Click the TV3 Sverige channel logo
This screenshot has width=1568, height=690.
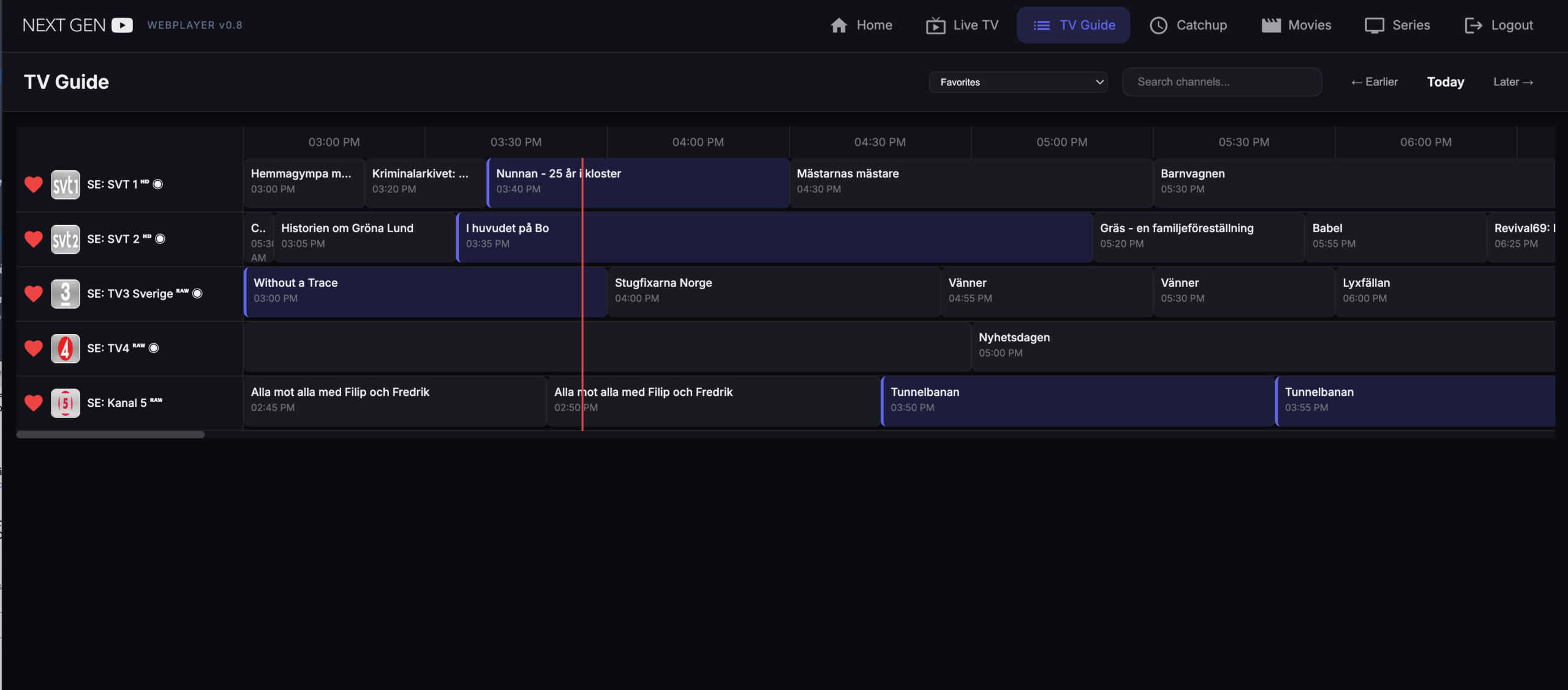pyautogui.click(x=65, y=294)
